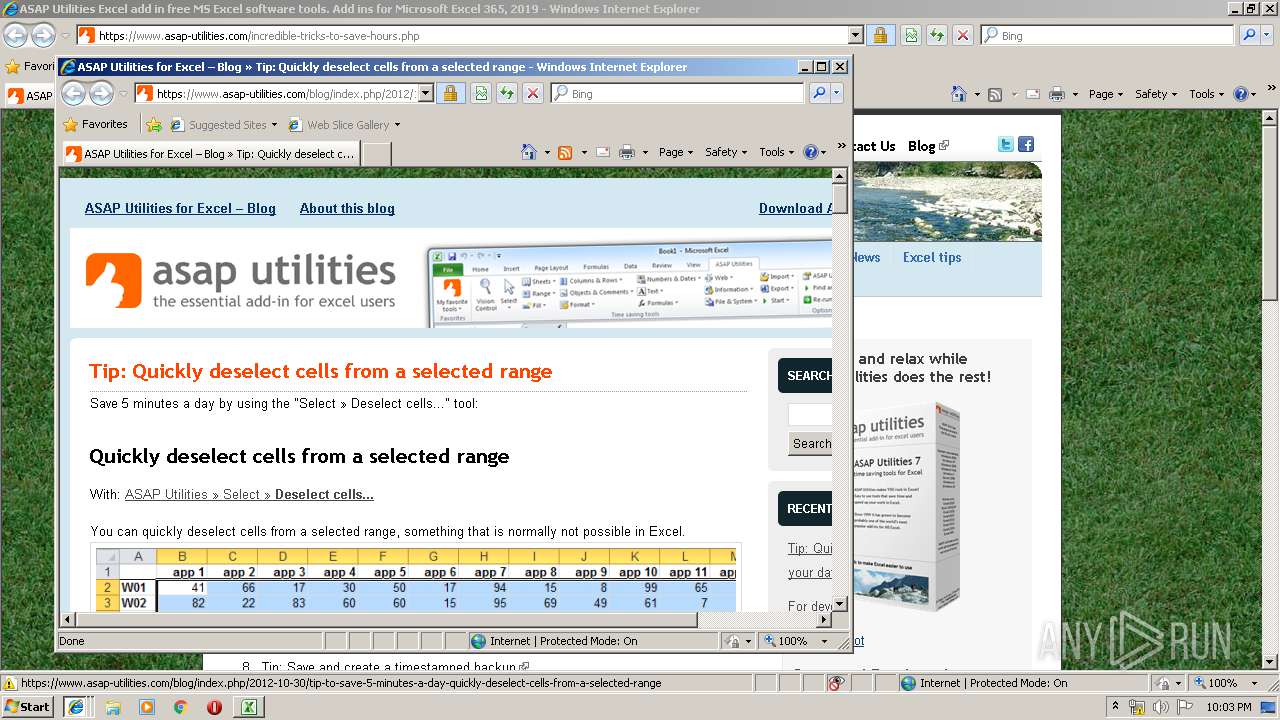Click lock icon in background IE address bar
The height and width of the screenshot is (720, 1280).
tap(880, 35)
